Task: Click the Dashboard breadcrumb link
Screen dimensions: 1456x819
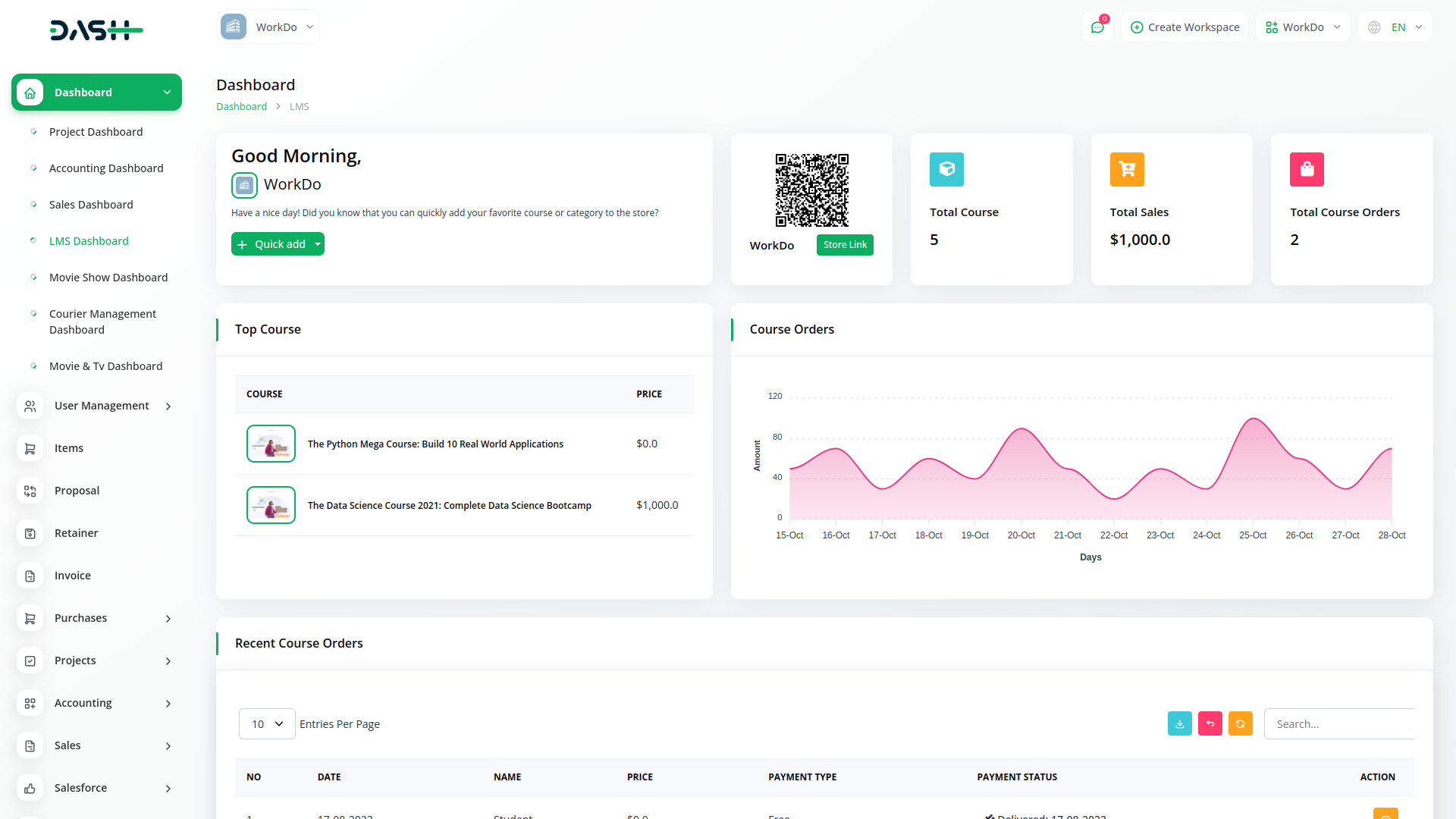Action: point(241,107)
